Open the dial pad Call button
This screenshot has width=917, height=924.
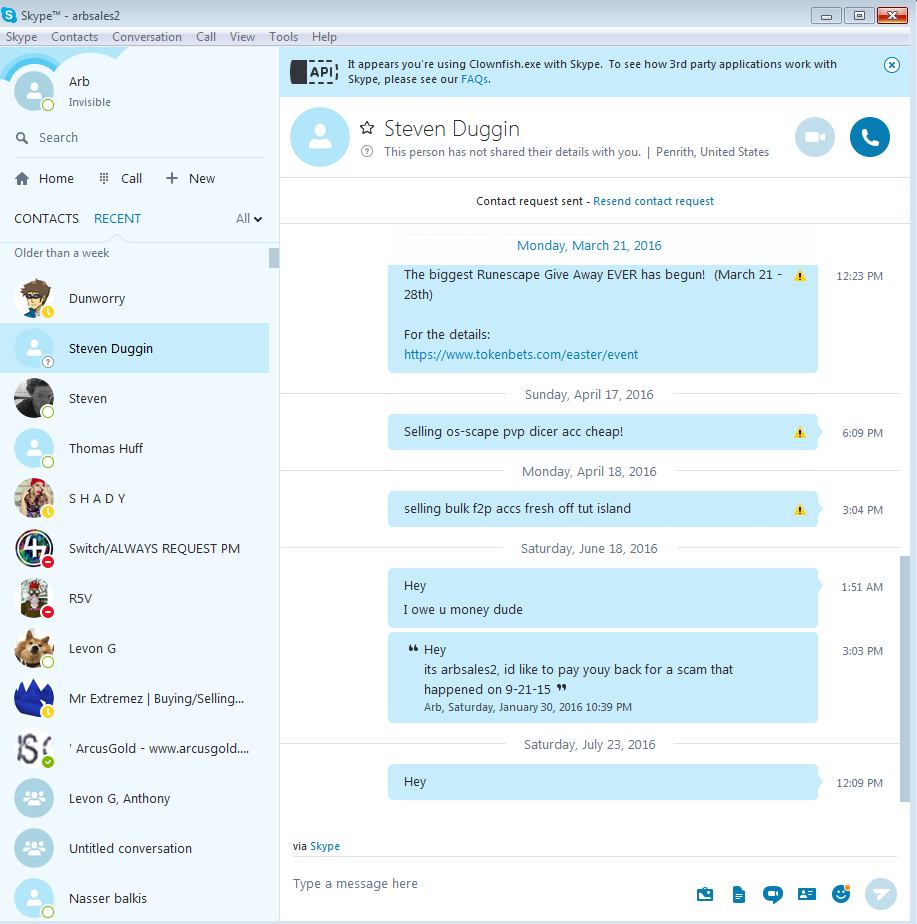coord(120,179)
